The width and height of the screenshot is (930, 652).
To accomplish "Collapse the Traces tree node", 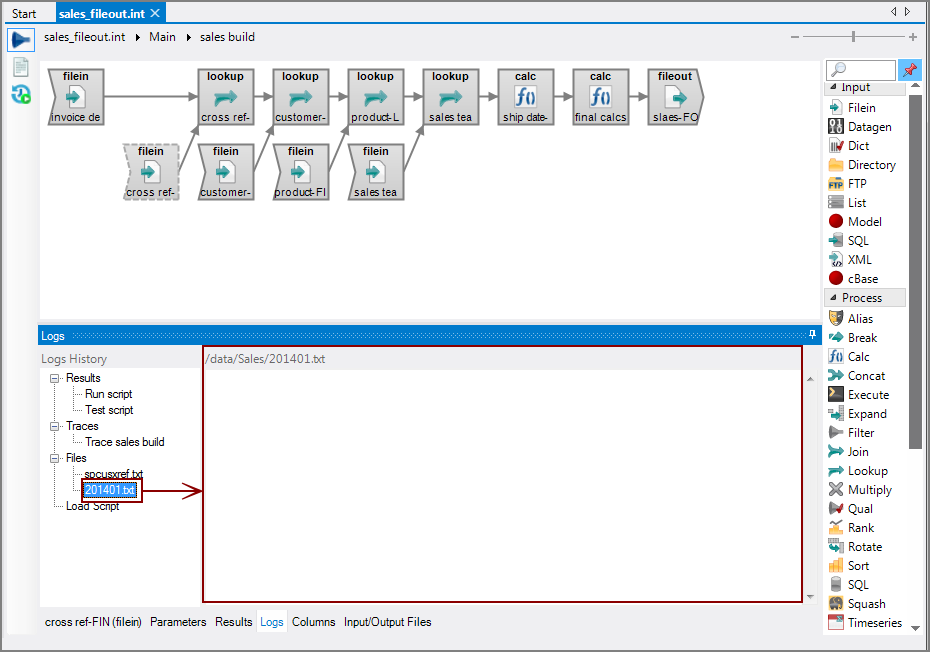I will [x=56, y=426].
